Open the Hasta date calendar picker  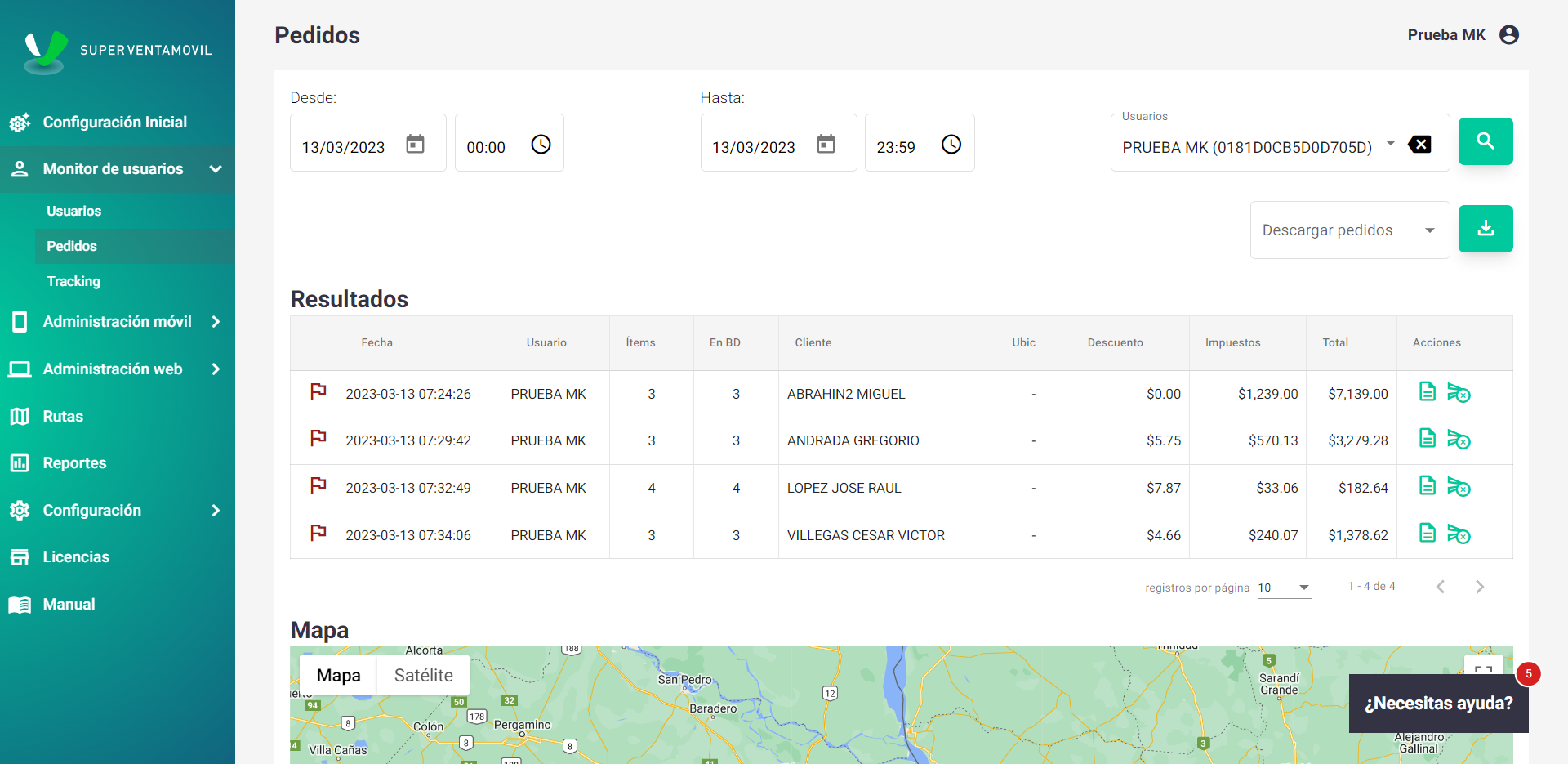[x=826, y=145]
